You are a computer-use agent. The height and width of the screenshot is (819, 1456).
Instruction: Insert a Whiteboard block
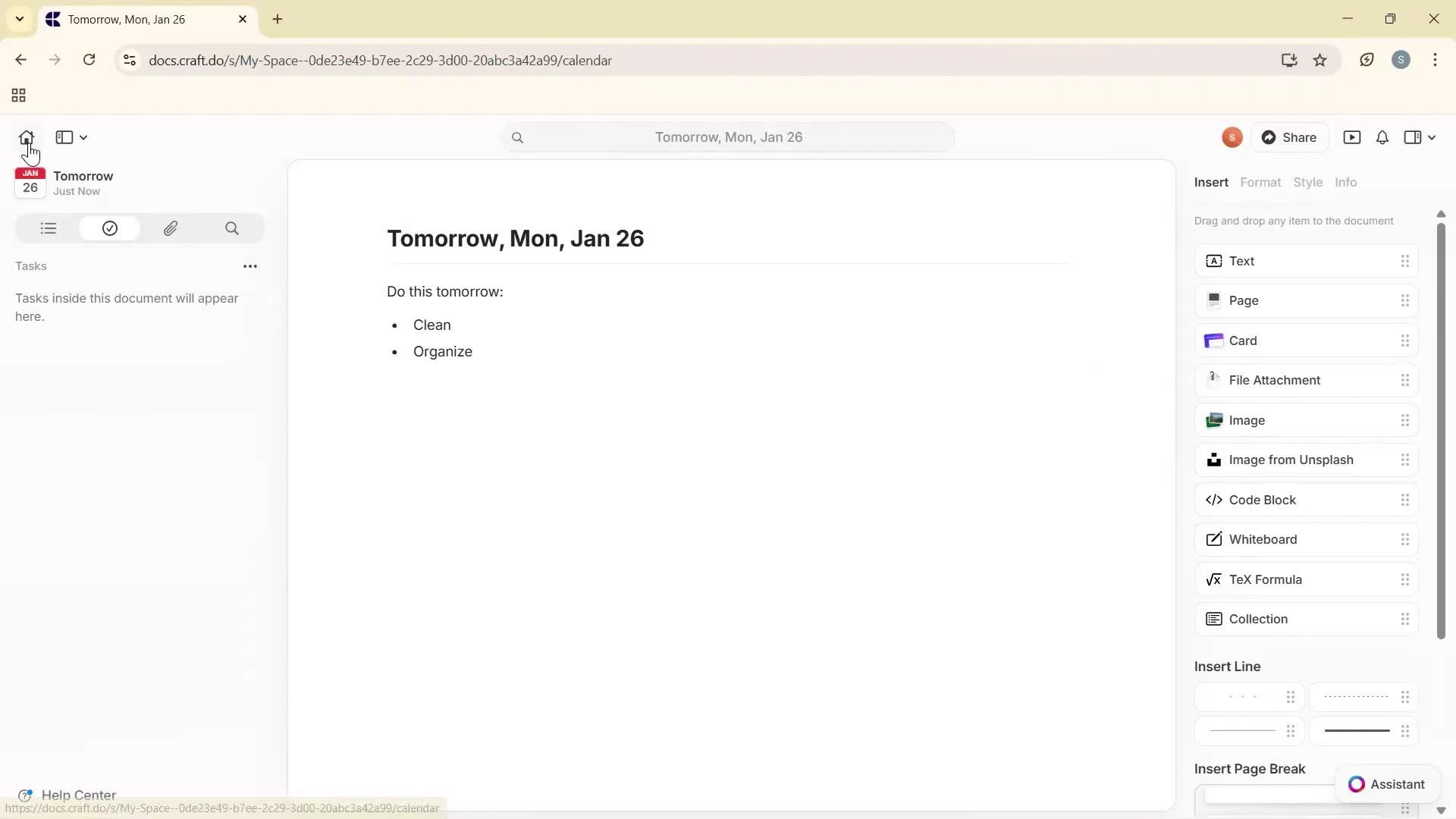[1303, 539]
